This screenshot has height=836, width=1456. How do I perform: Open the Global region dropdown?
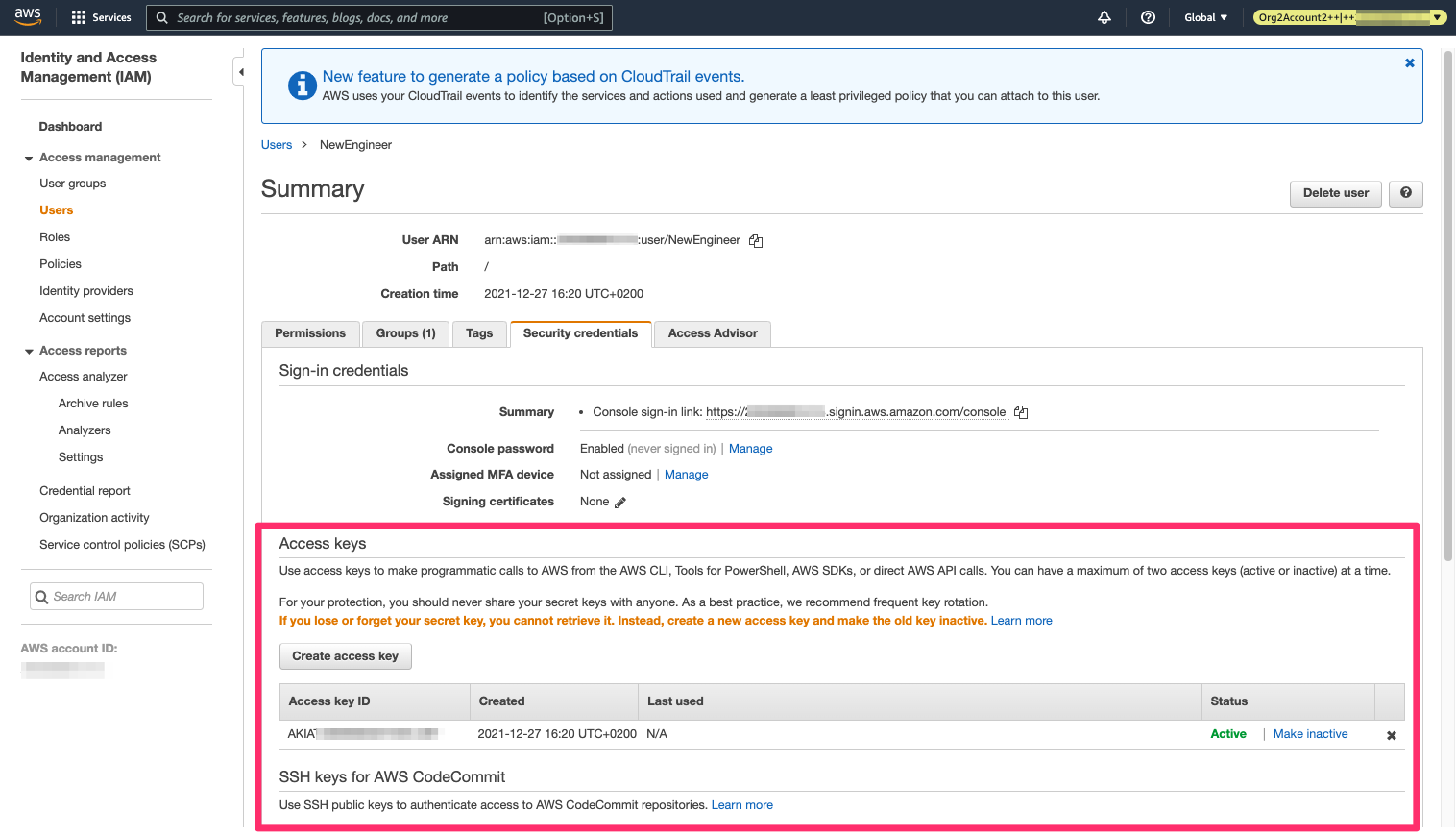pyautogui.click(x=1206, y=17)
